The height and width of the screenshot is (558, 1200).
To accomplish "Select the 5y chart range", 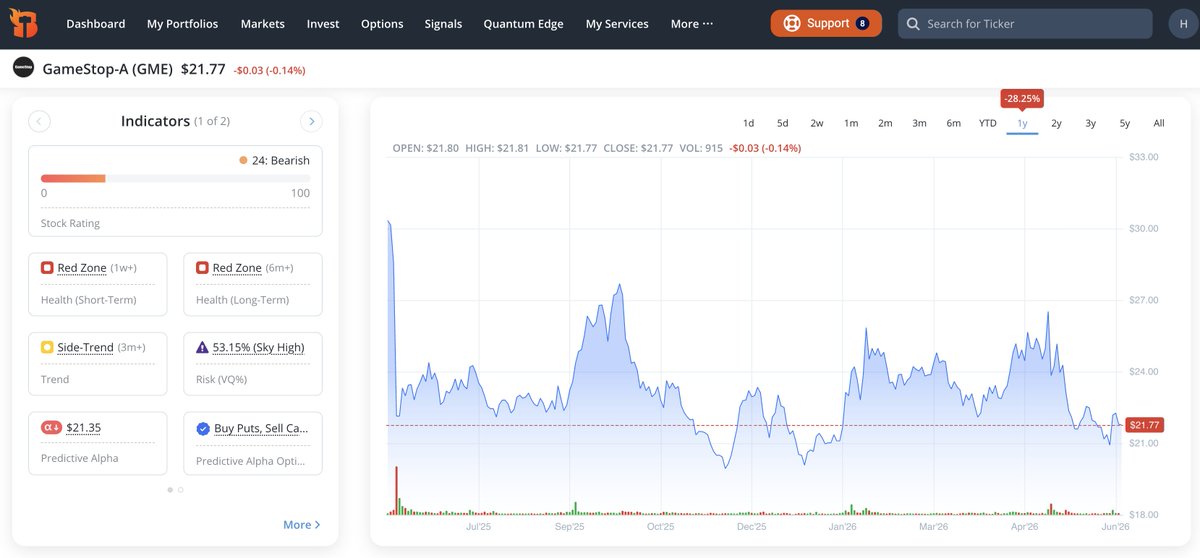I will [1125, 123].
